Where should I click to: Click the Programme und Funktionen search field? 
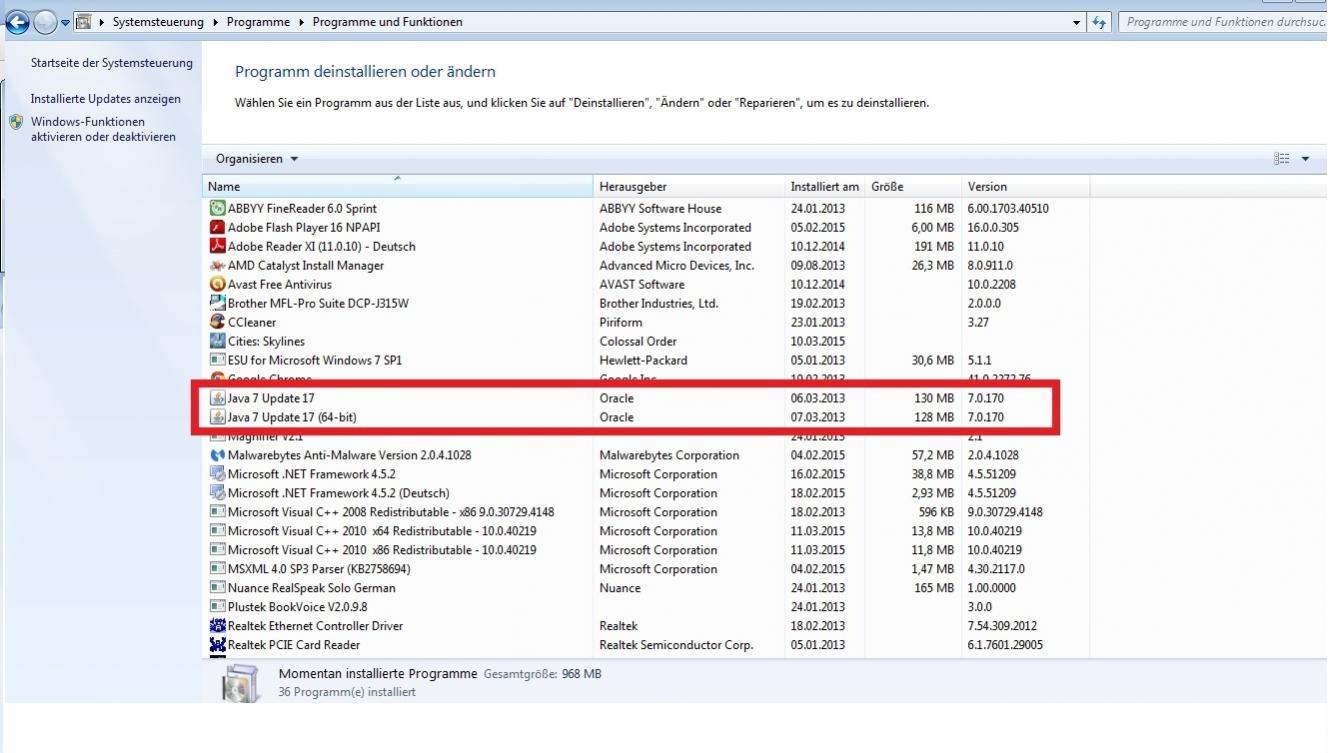tap(1224, 21)
